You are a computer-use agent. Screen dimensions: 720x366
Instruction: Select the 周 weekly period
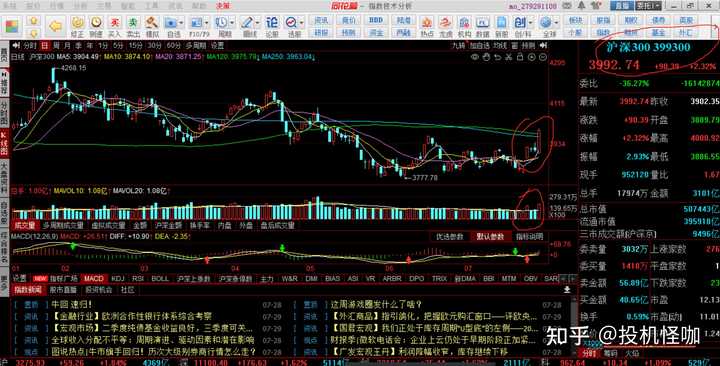coord(56,45)
